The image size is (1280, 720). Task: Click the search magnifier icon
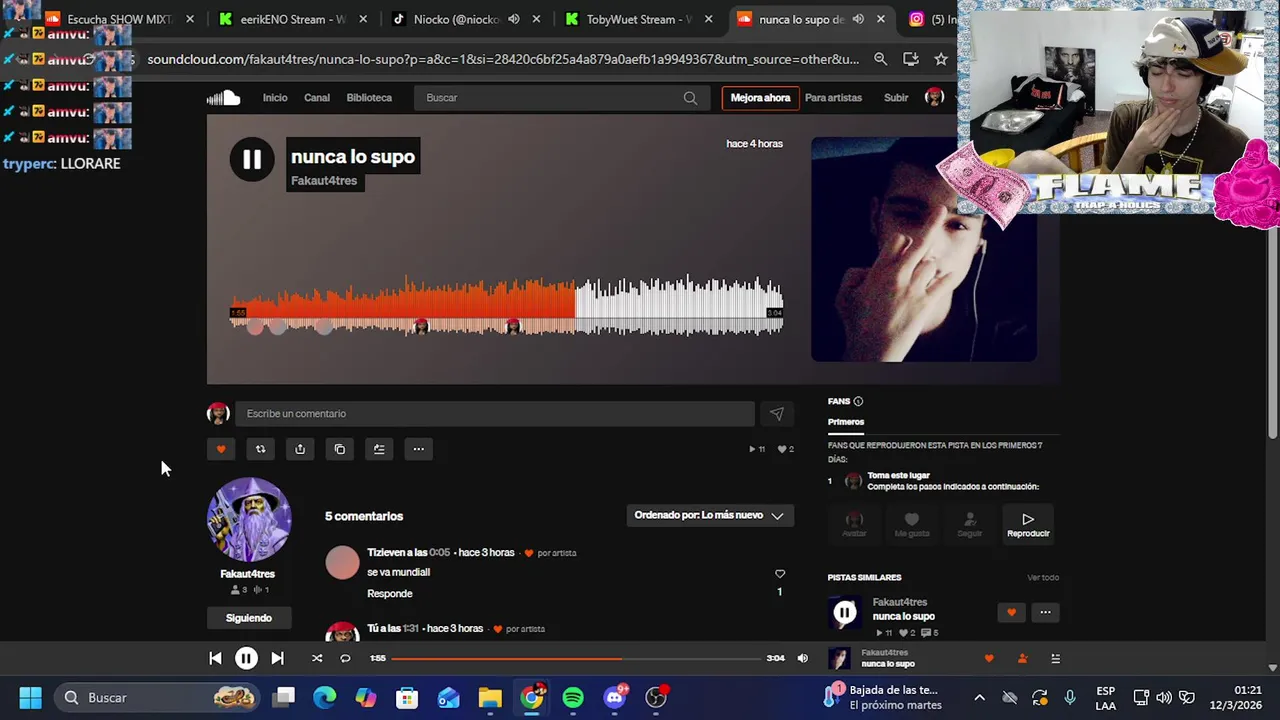coord(690,98)
